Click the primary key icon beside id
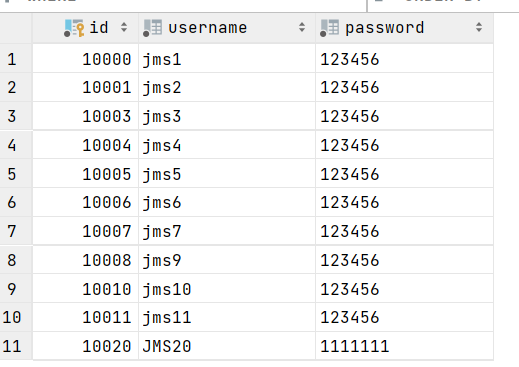Screen dimensions: 519x367 [74, 28]
